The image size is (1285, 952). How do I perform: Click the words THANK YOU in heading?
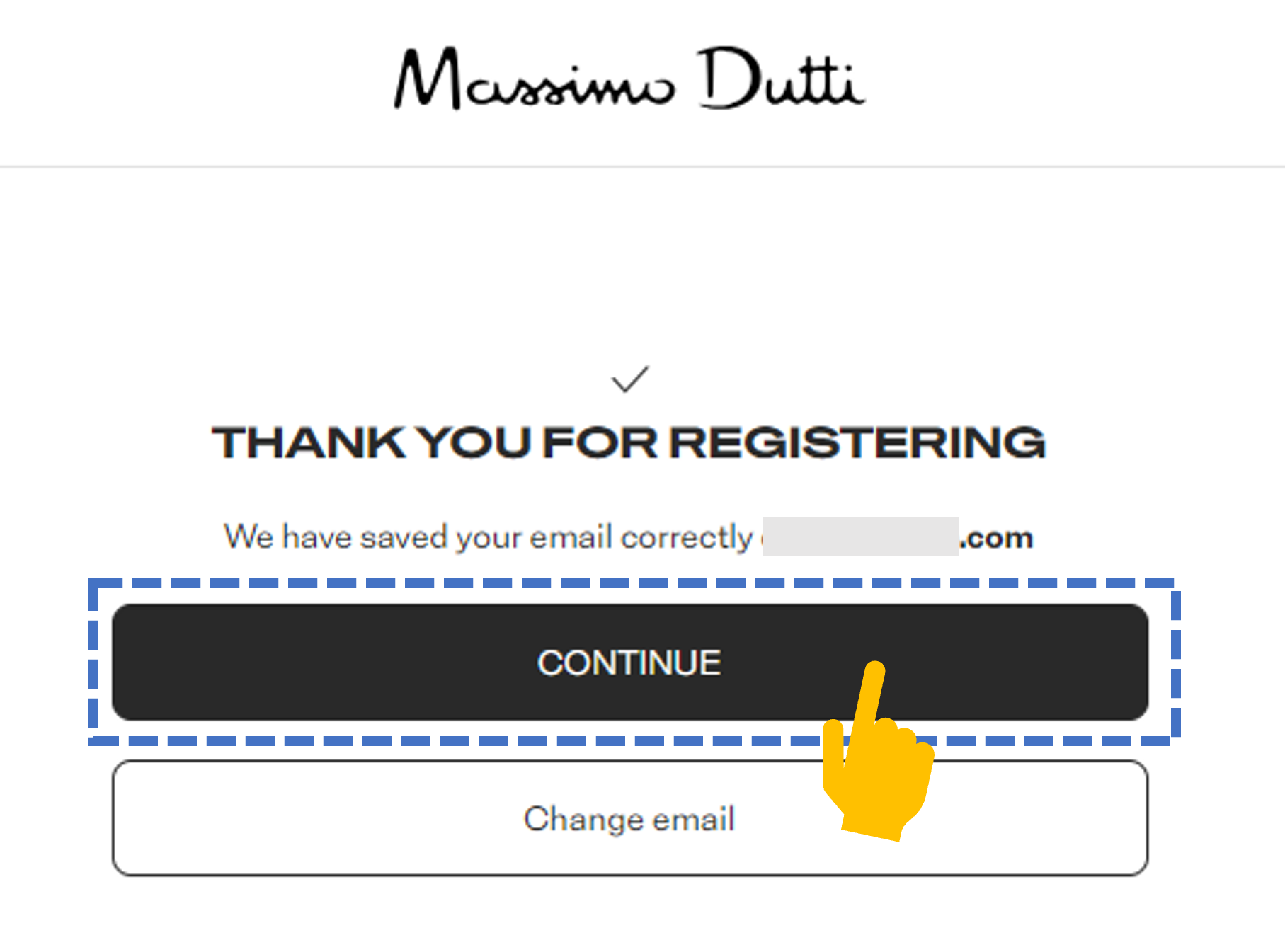[x=372, y=442]
